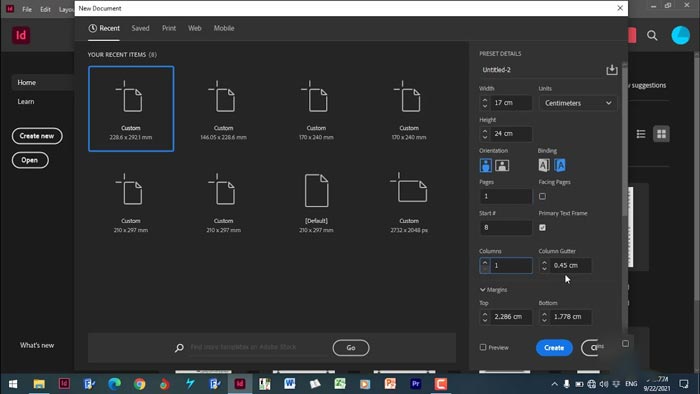Image resolution: width=700 pixels, height=394 pixels.
Task: Click the microphone icon in the system tray
Action: 567,384
